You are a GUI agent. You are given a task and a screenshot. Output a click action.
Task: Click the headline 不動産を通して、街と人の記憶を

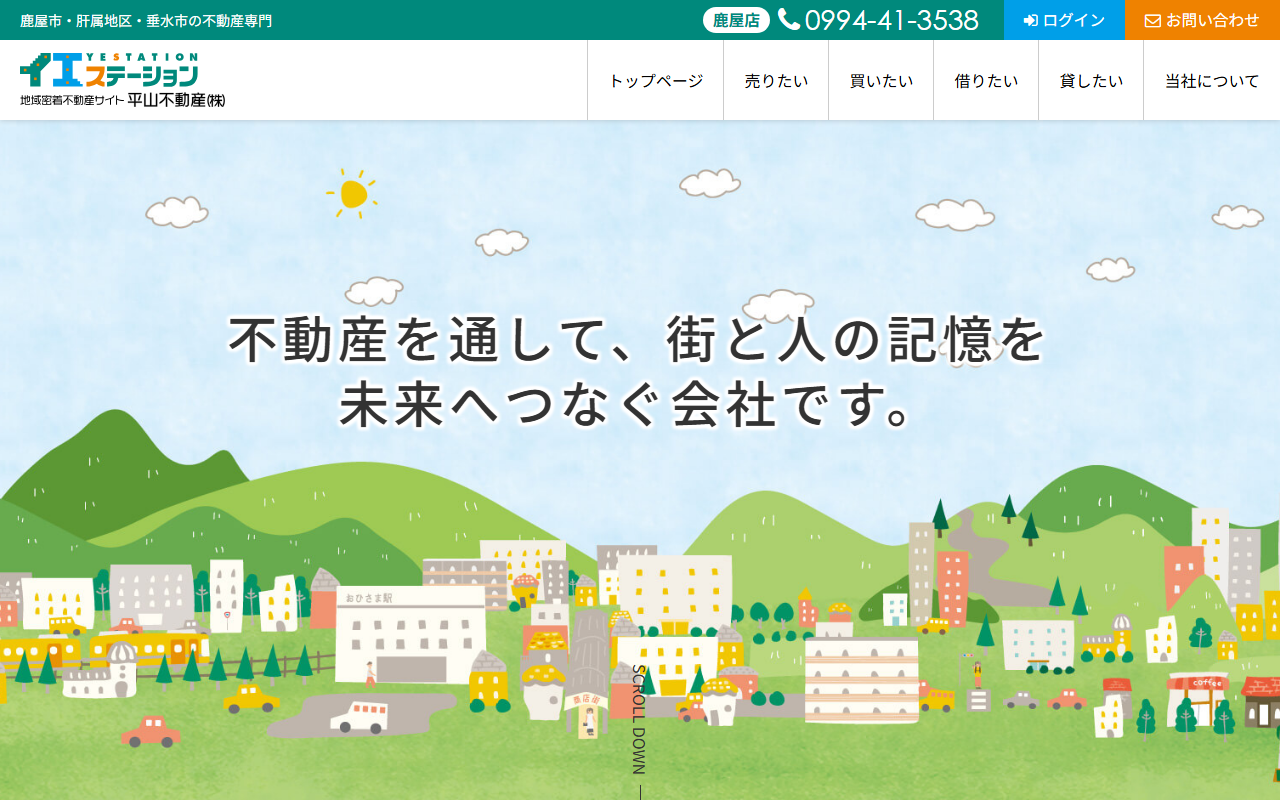click(x=638, y=338)
